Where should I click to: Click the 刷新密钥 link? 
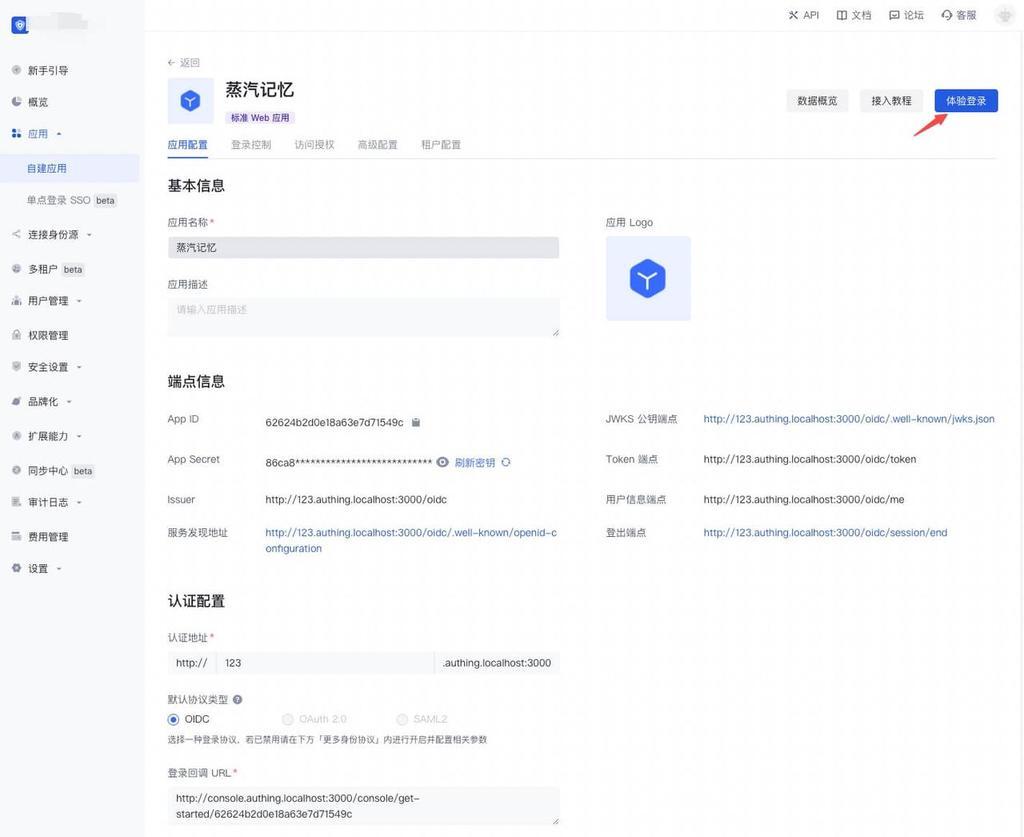tap(475, 462)
